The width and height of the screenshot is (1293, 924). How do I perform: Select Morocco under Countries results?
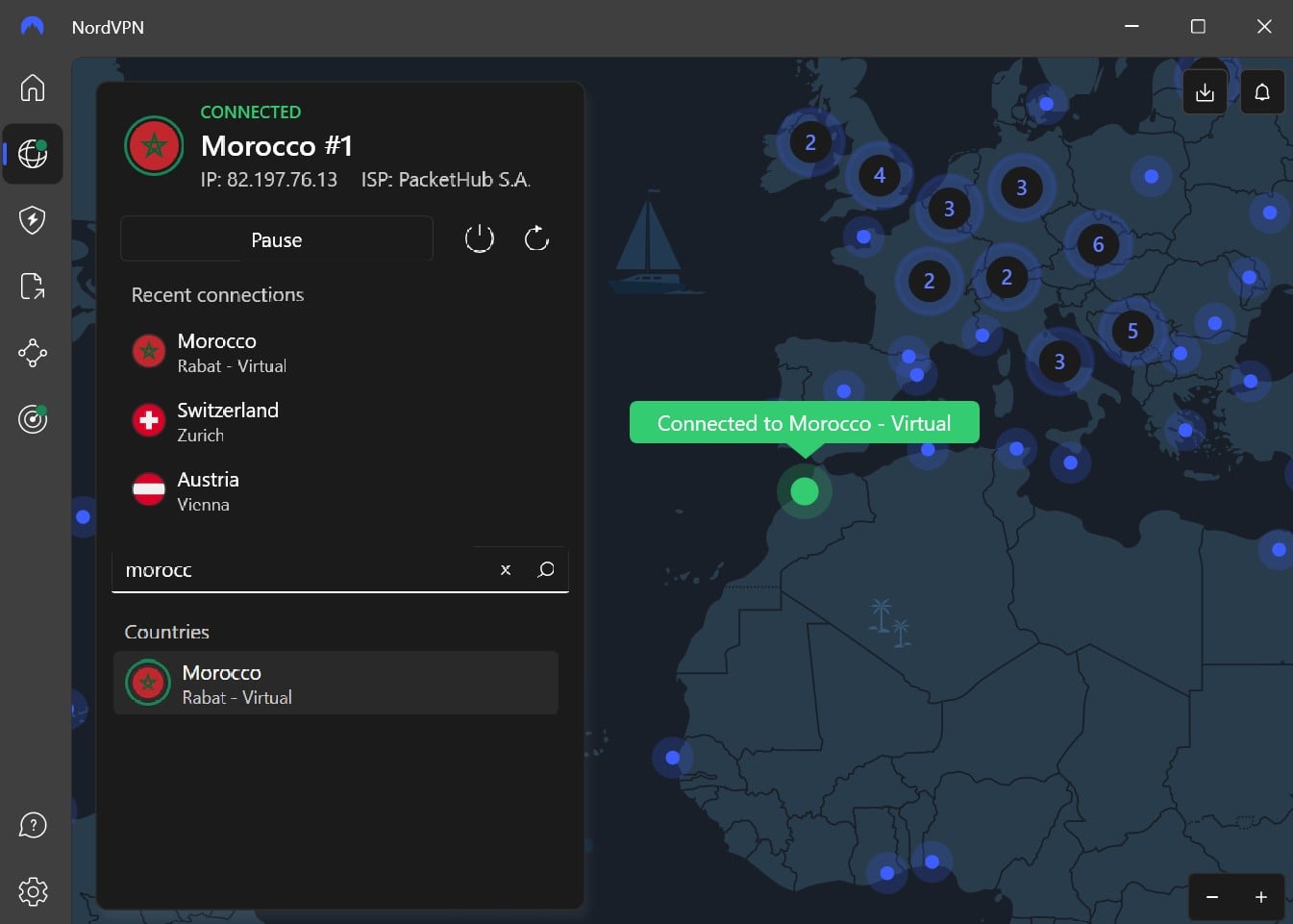(336, 683)
